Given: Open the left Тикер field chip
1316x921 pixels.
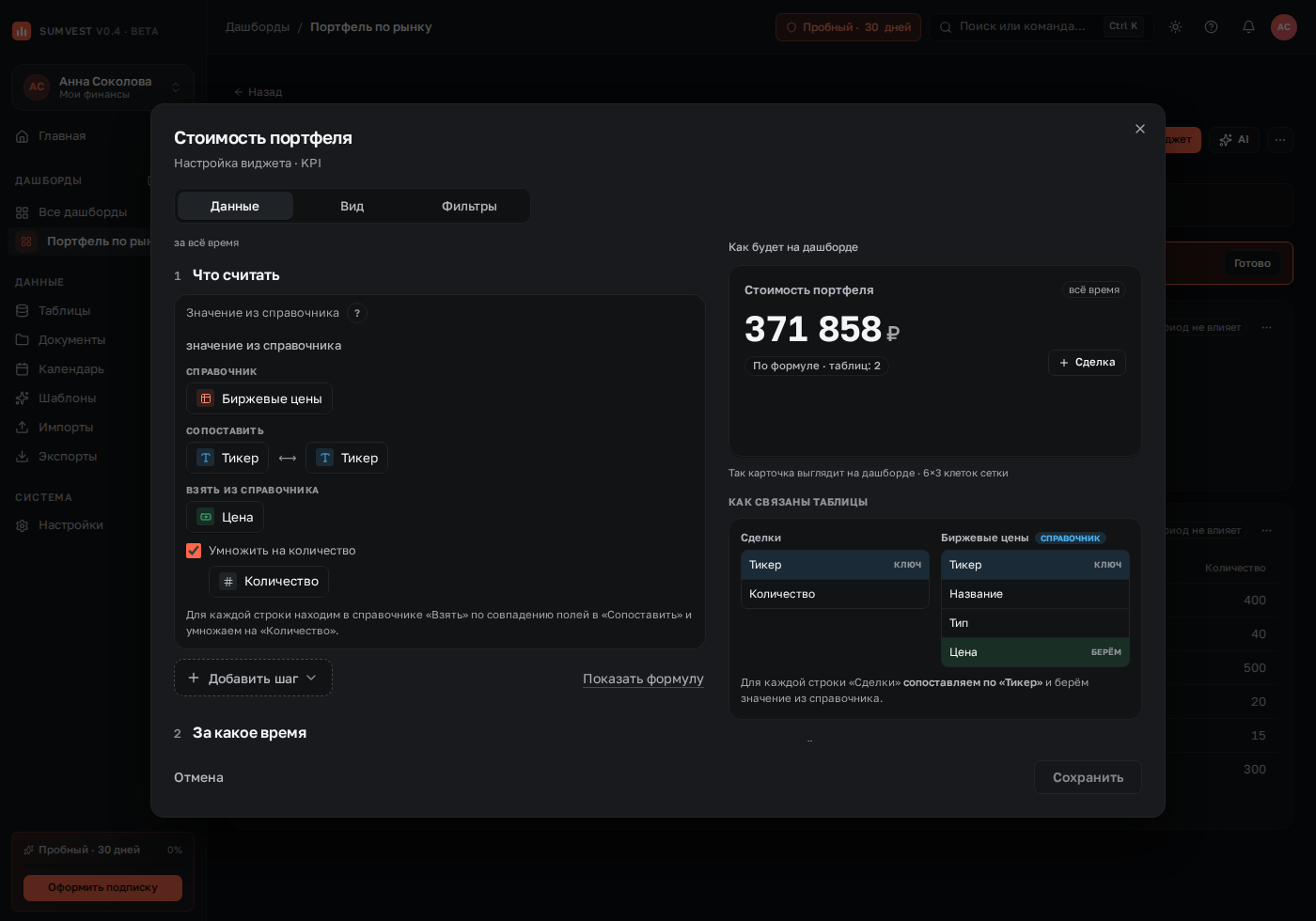Looking at the screenshot, I should pos(227,458).
